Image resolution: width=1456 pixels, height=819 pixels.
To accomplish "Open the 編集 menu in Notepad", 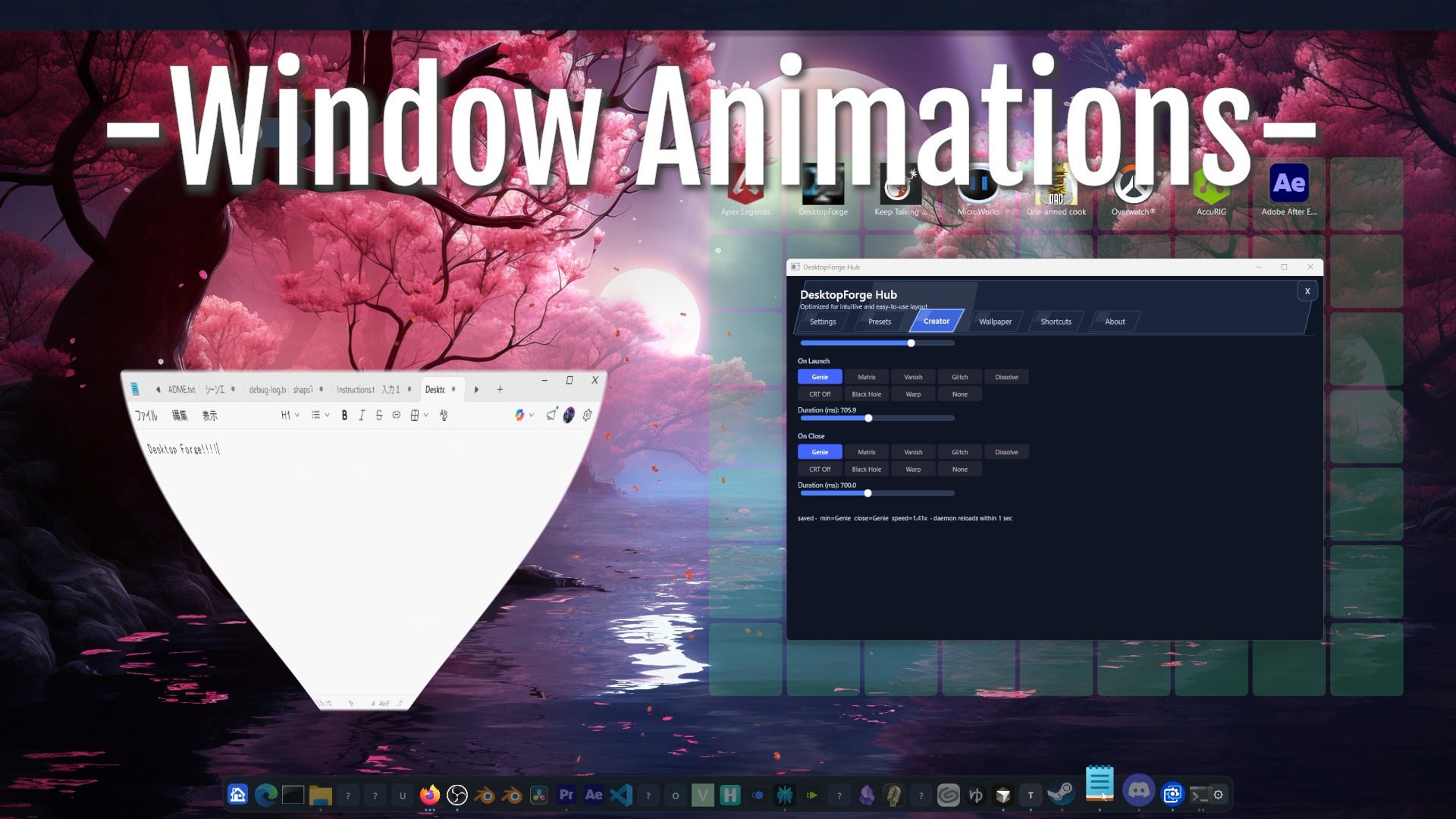I will click(x=180, y=416).
